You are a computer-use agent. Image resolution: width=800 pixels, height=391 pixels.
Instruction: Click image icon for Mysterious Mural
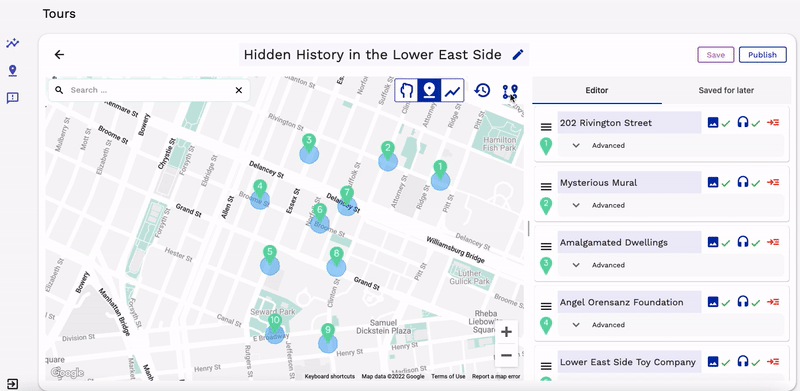pyautogui.click(x=713, y=182)
